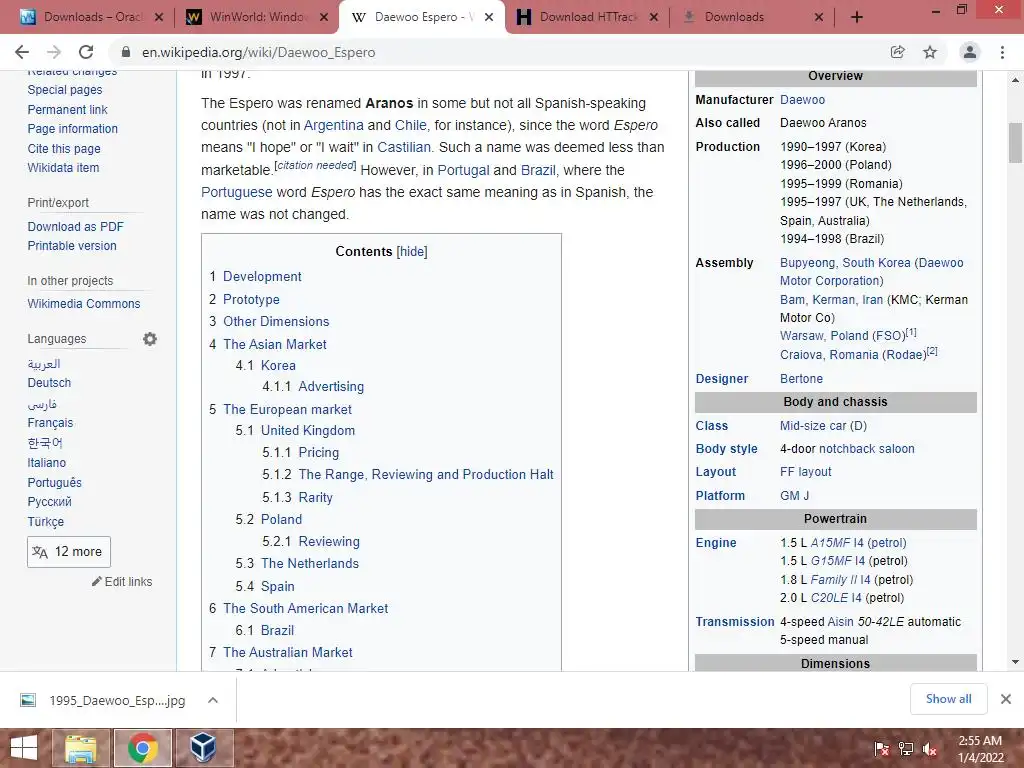
Task: Open the Mid-size car link
Action: click(x=823, y=426)
